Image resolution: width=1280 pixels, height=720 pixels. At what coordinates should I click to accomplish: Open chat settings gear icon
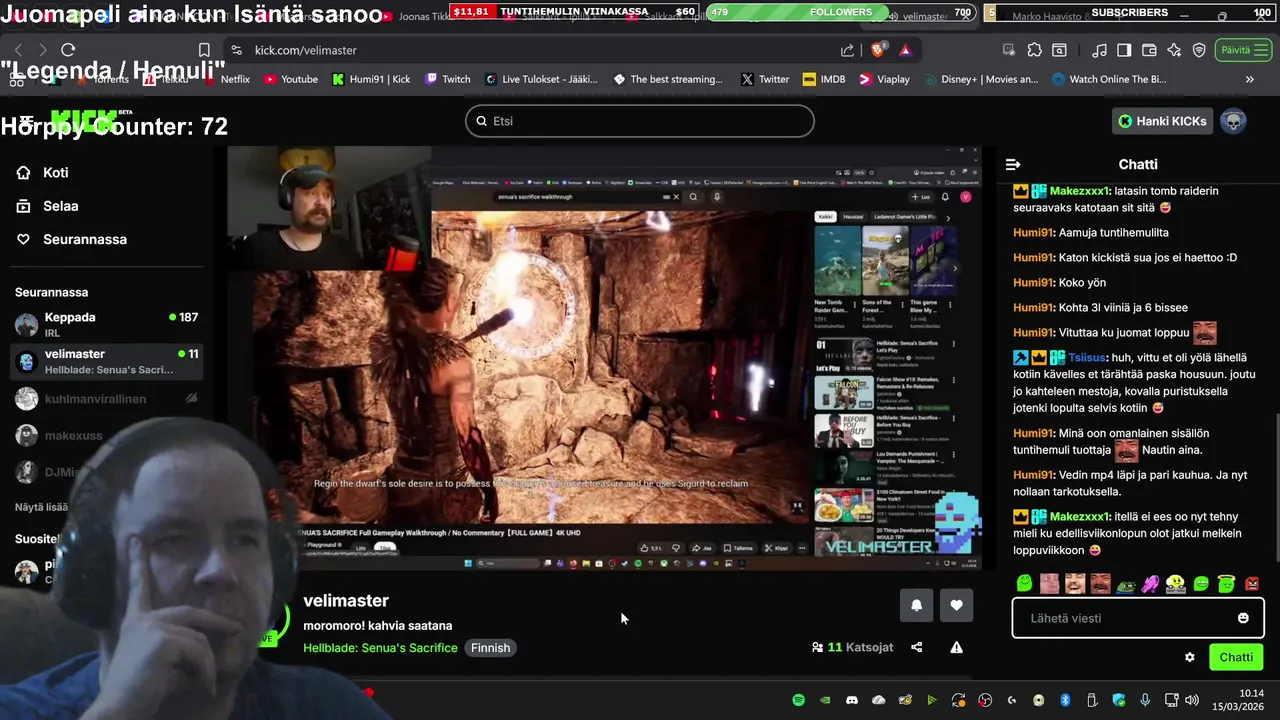(1190, 657)
